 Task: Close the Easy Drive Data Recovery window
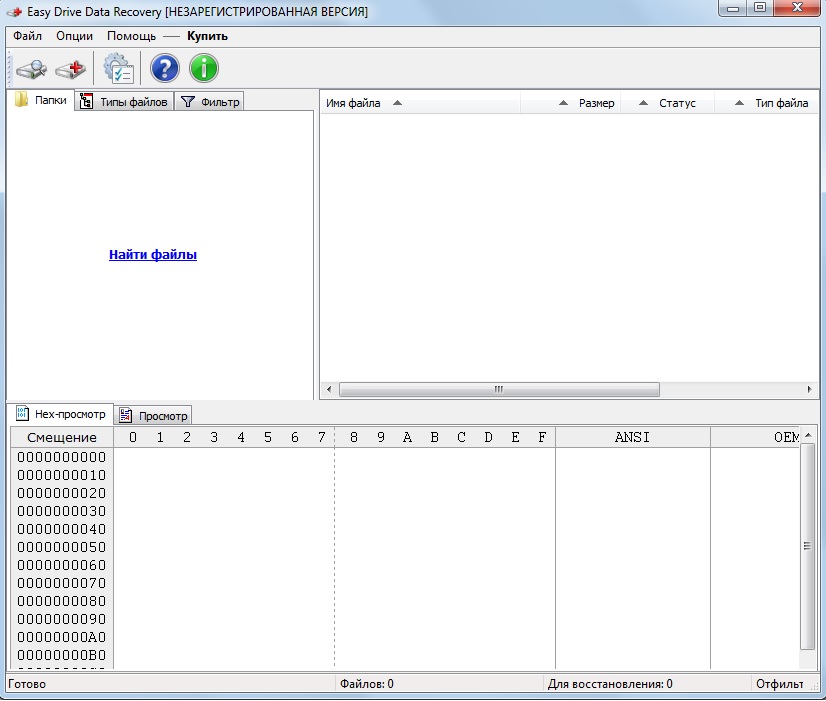coord(797,8)
